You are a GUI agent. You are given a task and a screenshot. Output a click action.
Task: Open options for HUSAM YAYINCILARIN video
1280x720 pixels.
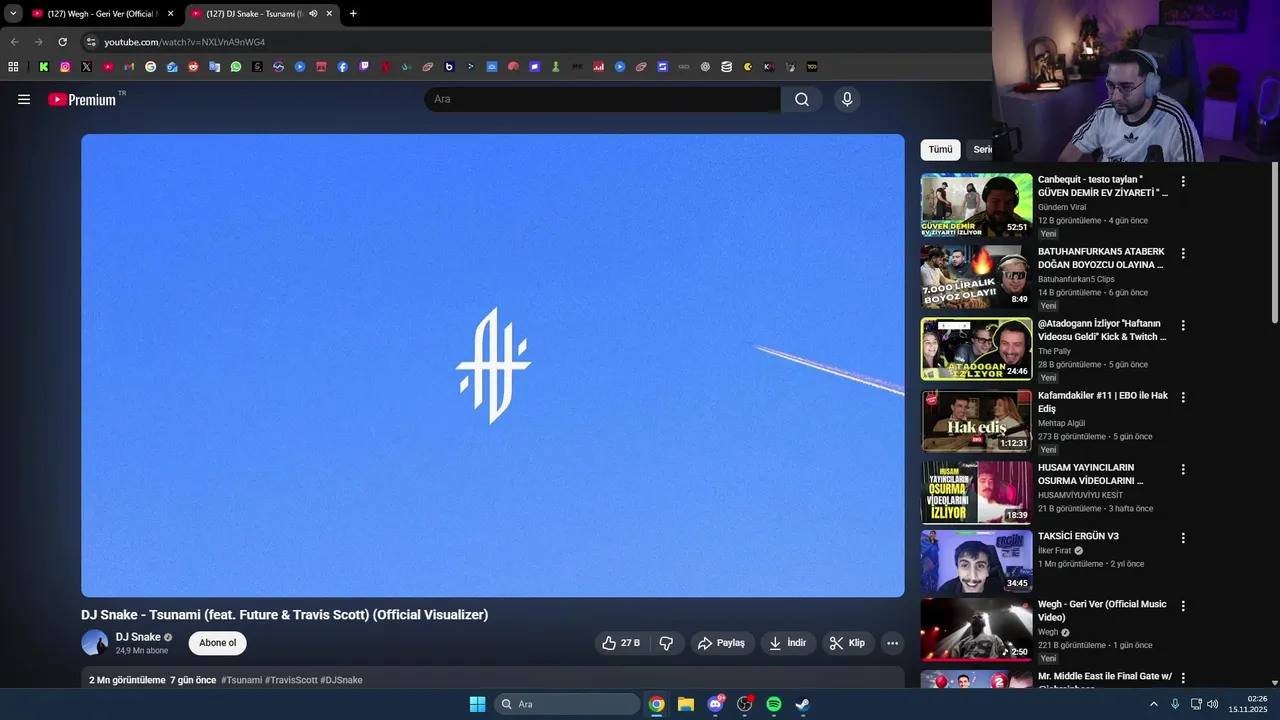tap(1183, 469)
